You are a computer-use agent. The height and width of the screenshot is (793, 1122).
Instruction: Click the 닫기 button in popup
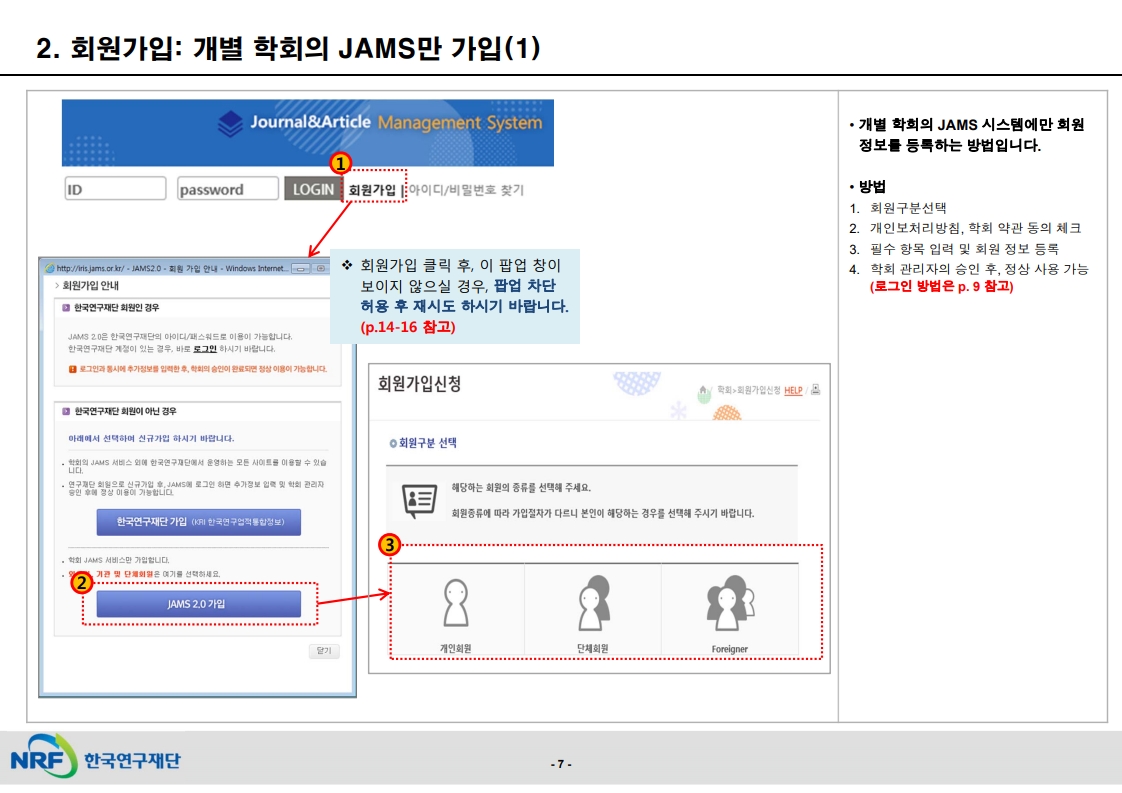pyautogui.click(x=324, y=651)
